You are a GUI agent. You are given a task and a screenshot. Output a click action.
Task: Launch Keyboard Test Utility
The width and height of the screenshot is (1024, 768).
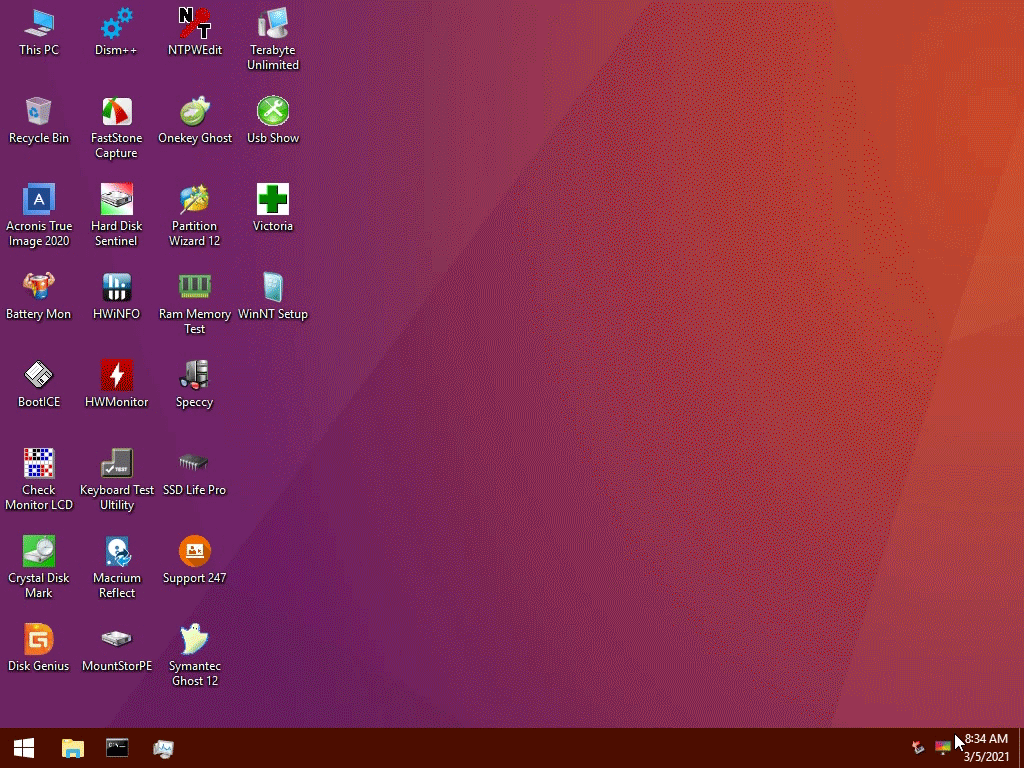(x=116, y=479)
